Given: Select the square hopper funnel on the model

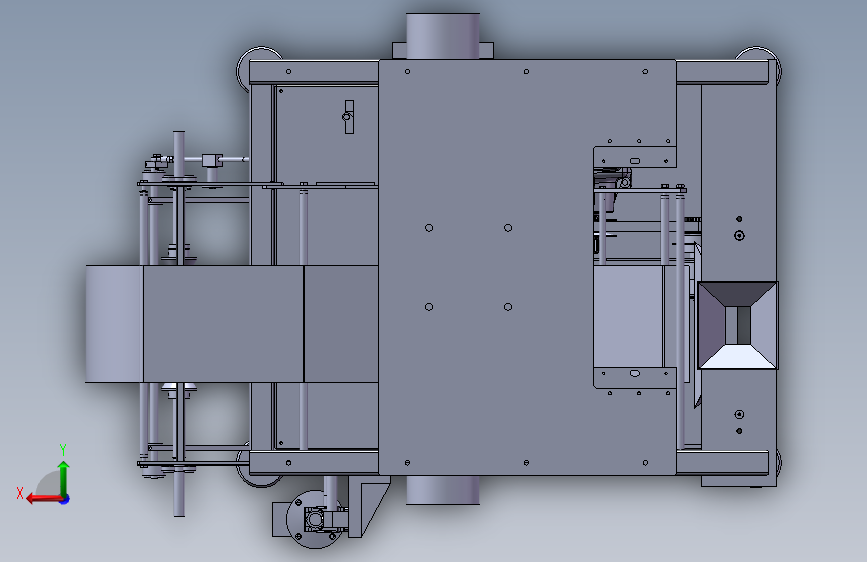Looking at the screenshot, I should pos(738,325).
